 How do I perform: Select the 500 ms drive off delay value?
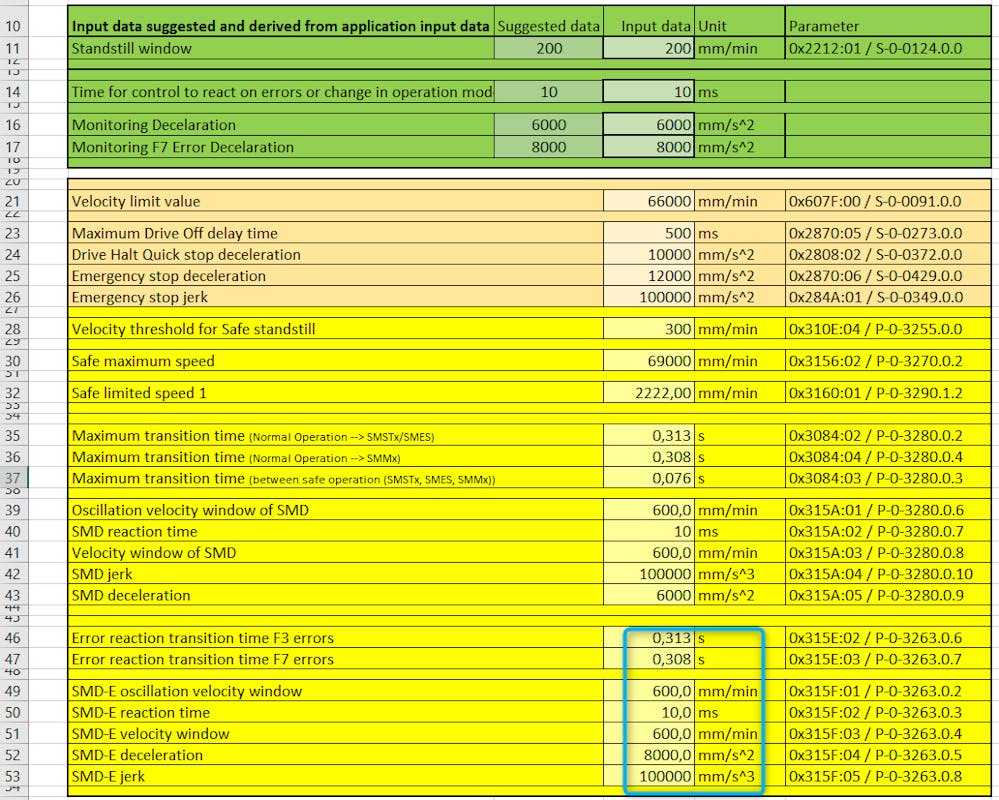[649, 233]
